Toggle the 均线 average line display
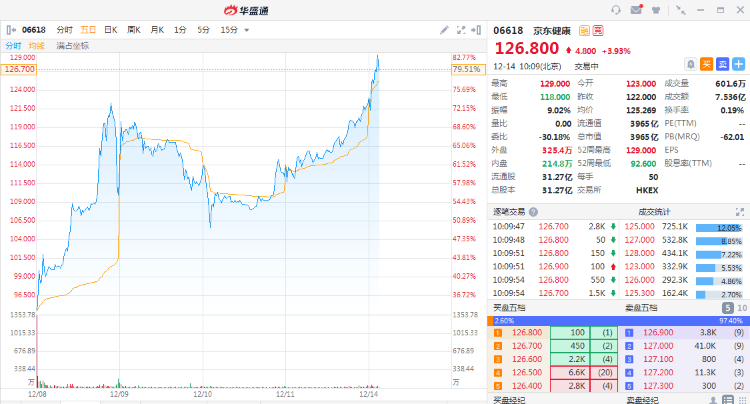This screenshot has height=404, width=750. 36,46
